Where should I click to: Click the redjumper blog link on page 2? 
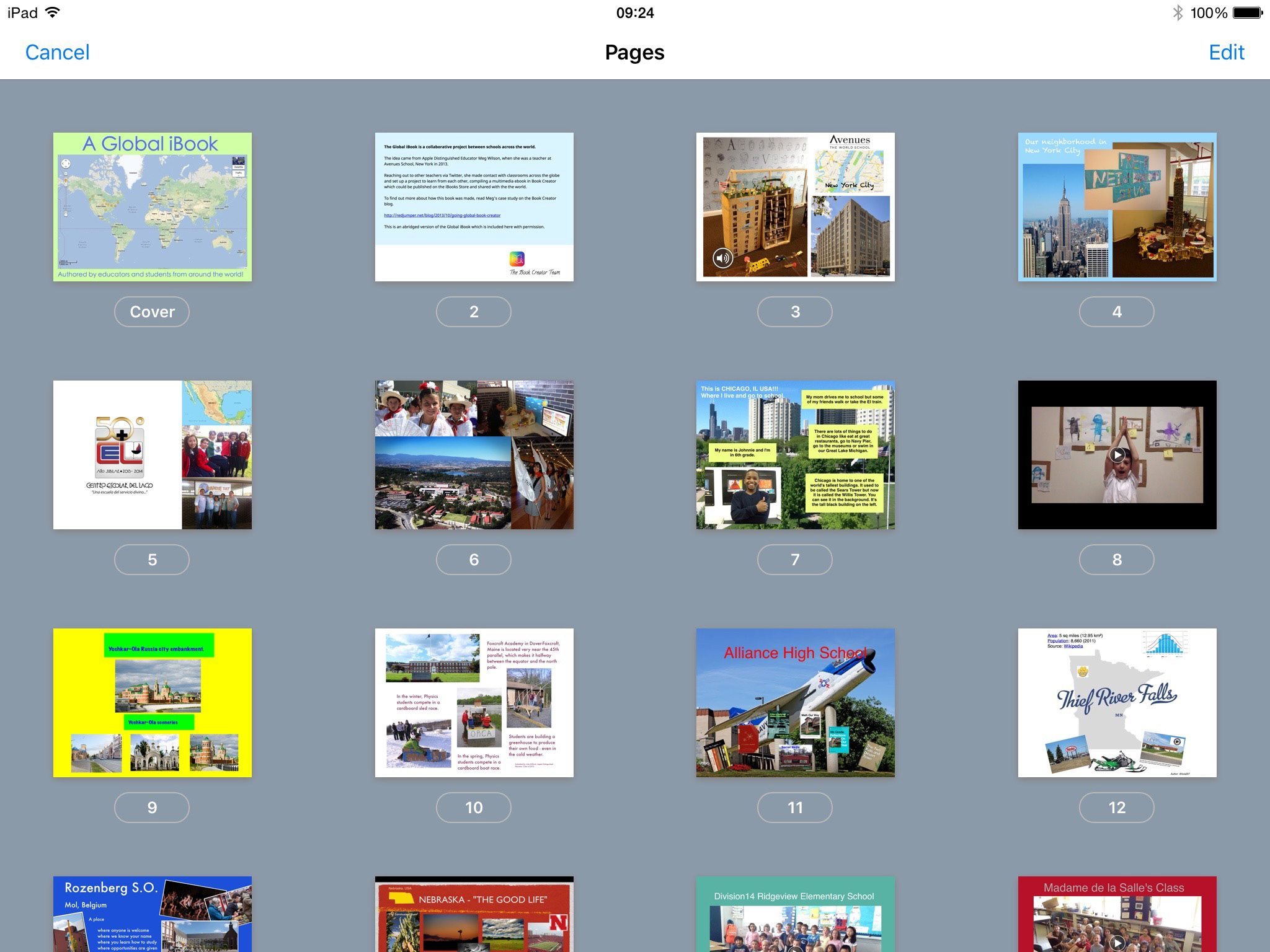tap(442, 215)
